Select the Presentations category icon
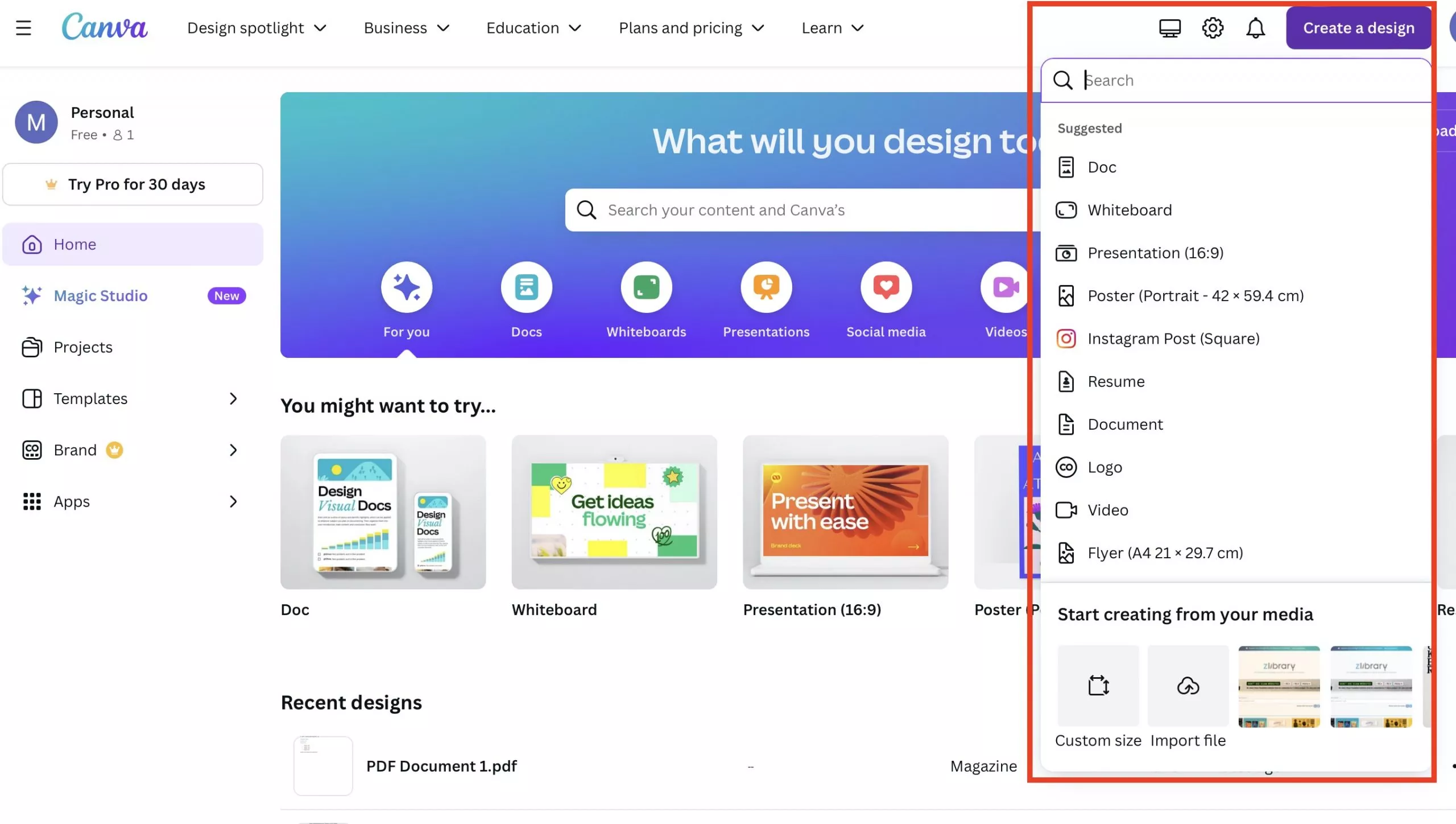Viewport: 1456px width, 824px height. (766, 287)
